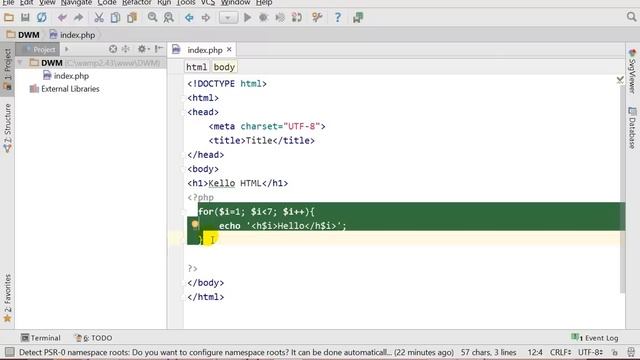Click the Listen for debug connections icon
The height and width of the screenshot is (360, 640).
click(297, 18)
